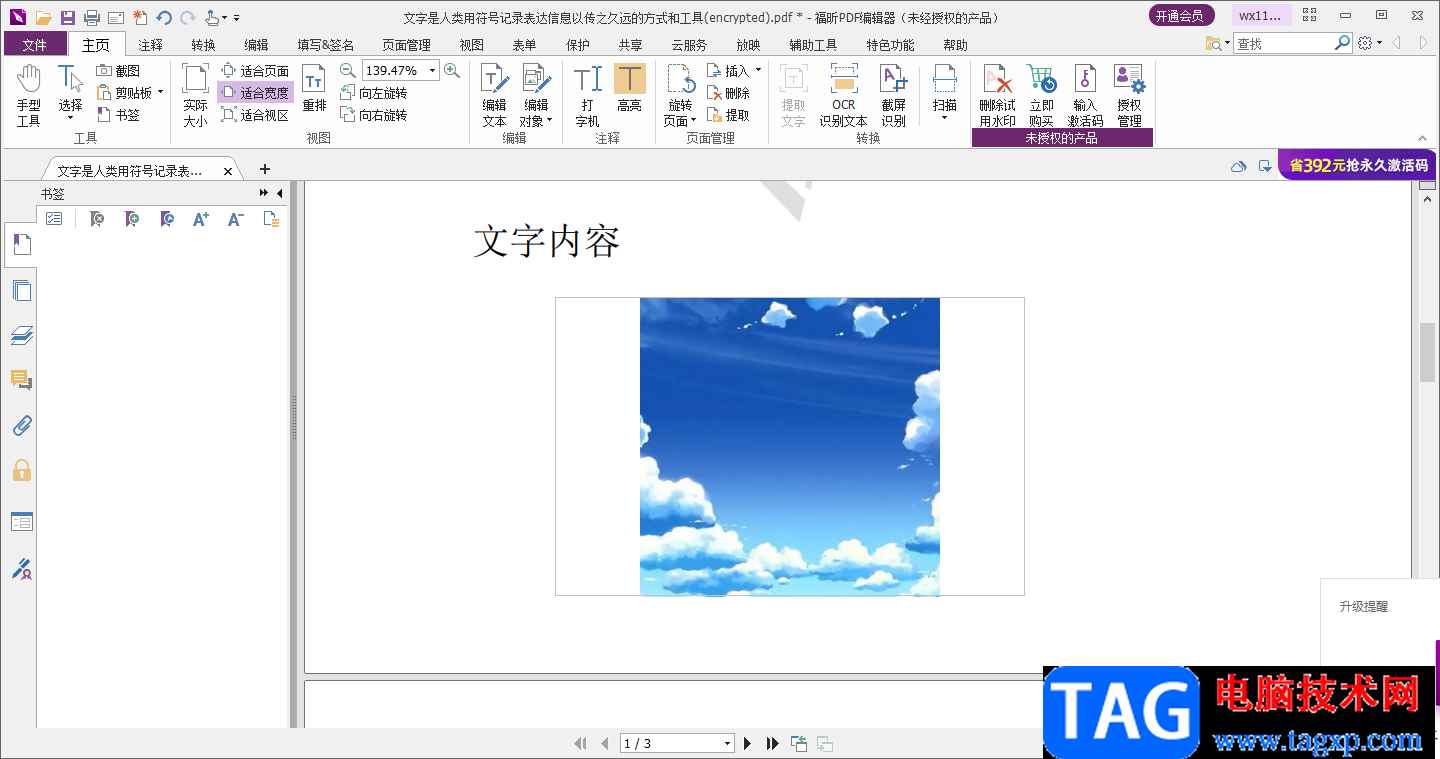Jump to last page button
Image resolution: width=1440 pixels, height=759 pixels.
pyautogui.click(x=772, y=743)
